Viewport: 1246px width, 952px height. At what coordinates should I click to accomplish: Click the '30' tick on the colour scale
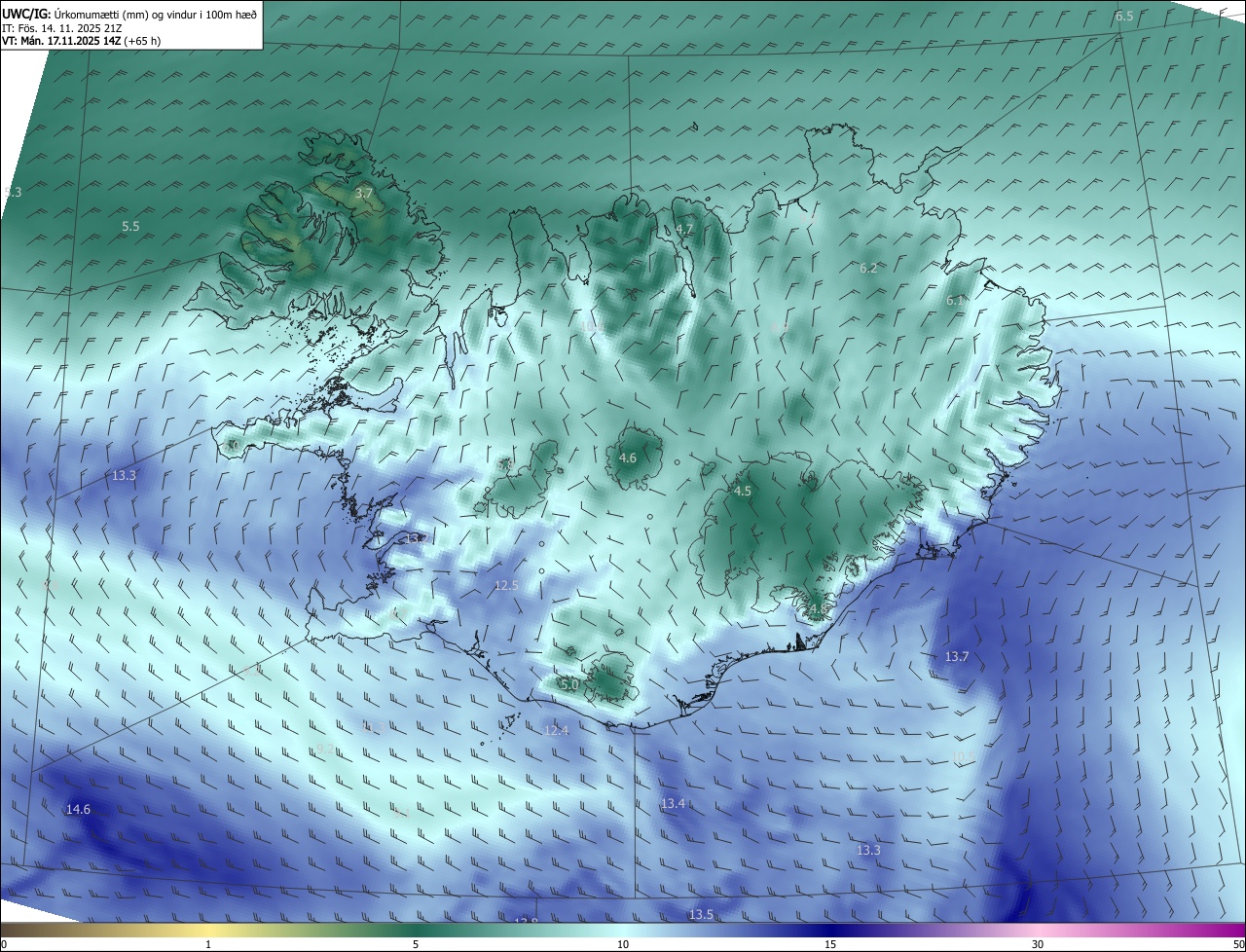pos(1038,944)
